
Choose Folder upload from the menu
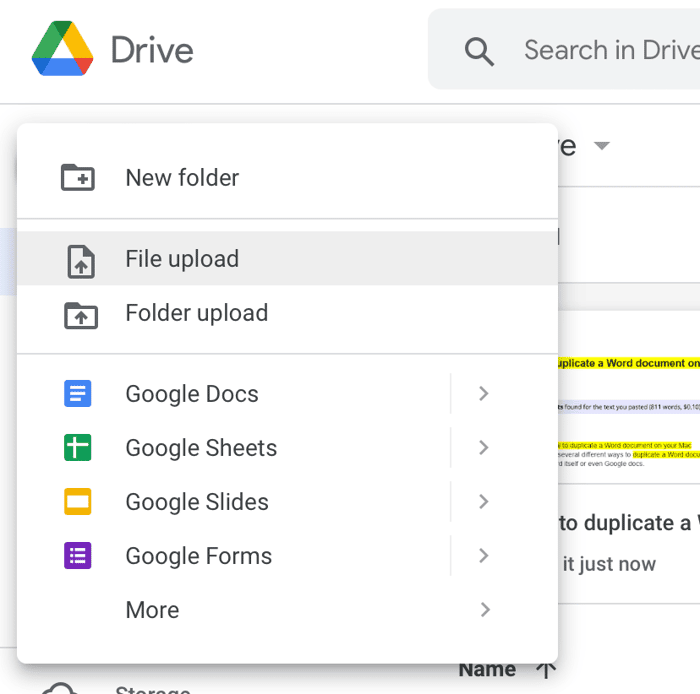pos(196,313)
